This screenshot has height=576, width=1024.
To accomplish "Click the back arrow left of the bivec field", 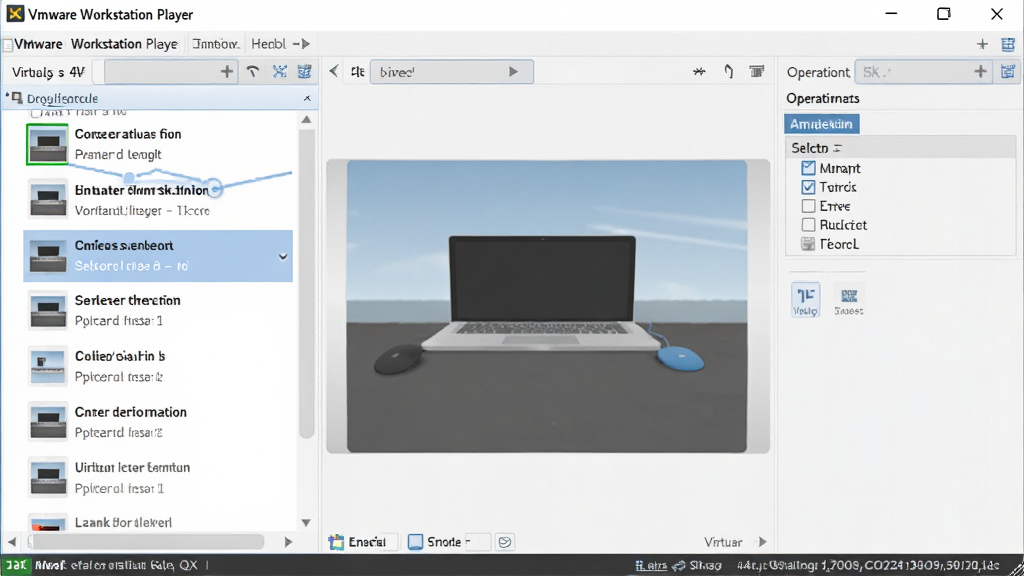I will pos(334,71).
